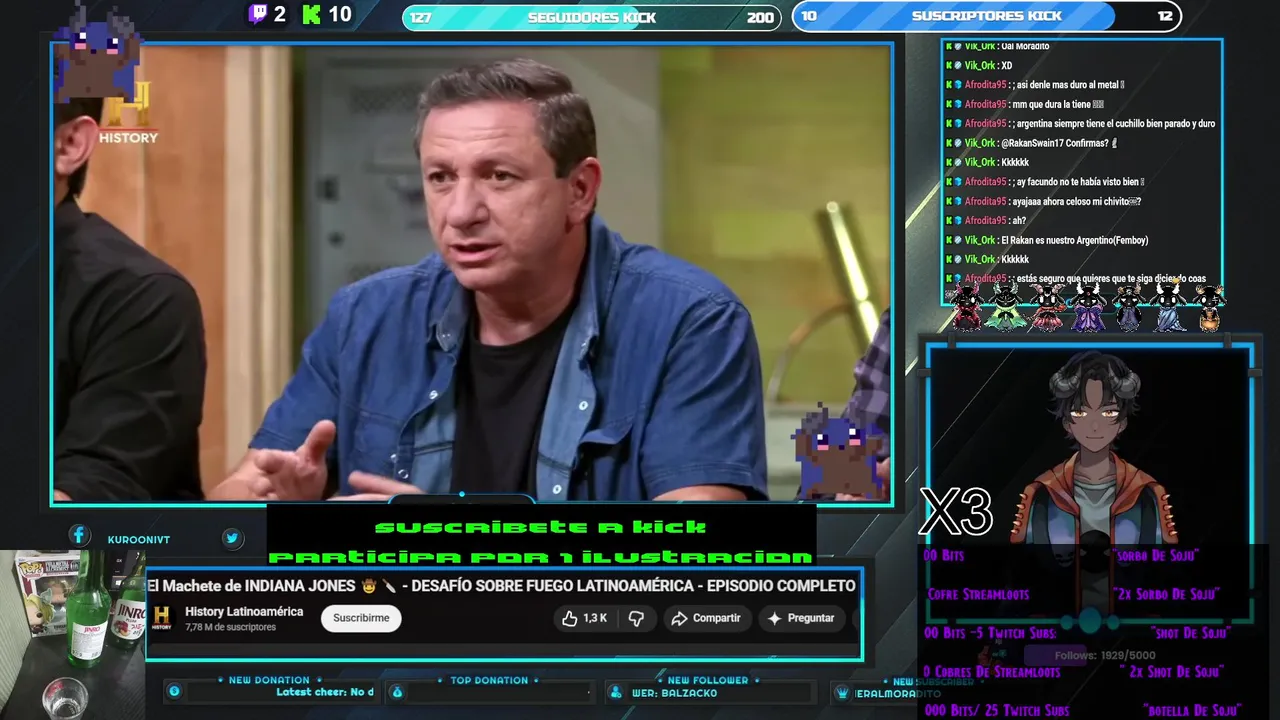Open the History Latinoamérica channel avatar
The height and width of the screenshot is (720, 1280).
coord(162,617)
